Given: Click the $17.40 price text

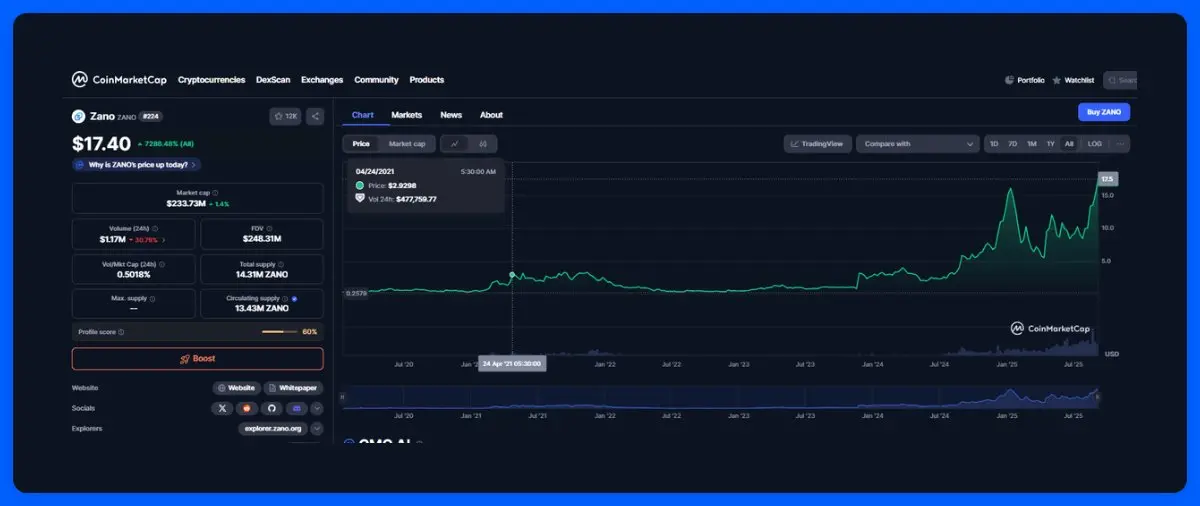Looking at the screenshot, I should 101,144.
